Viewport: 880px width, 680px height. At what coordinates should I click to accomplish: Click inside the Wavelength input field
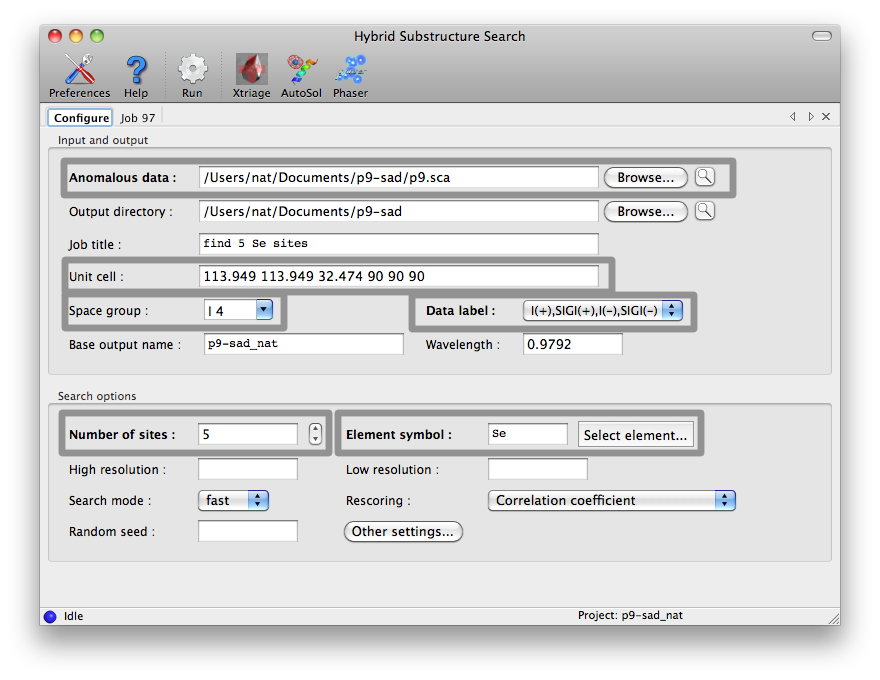coord(570,343)
